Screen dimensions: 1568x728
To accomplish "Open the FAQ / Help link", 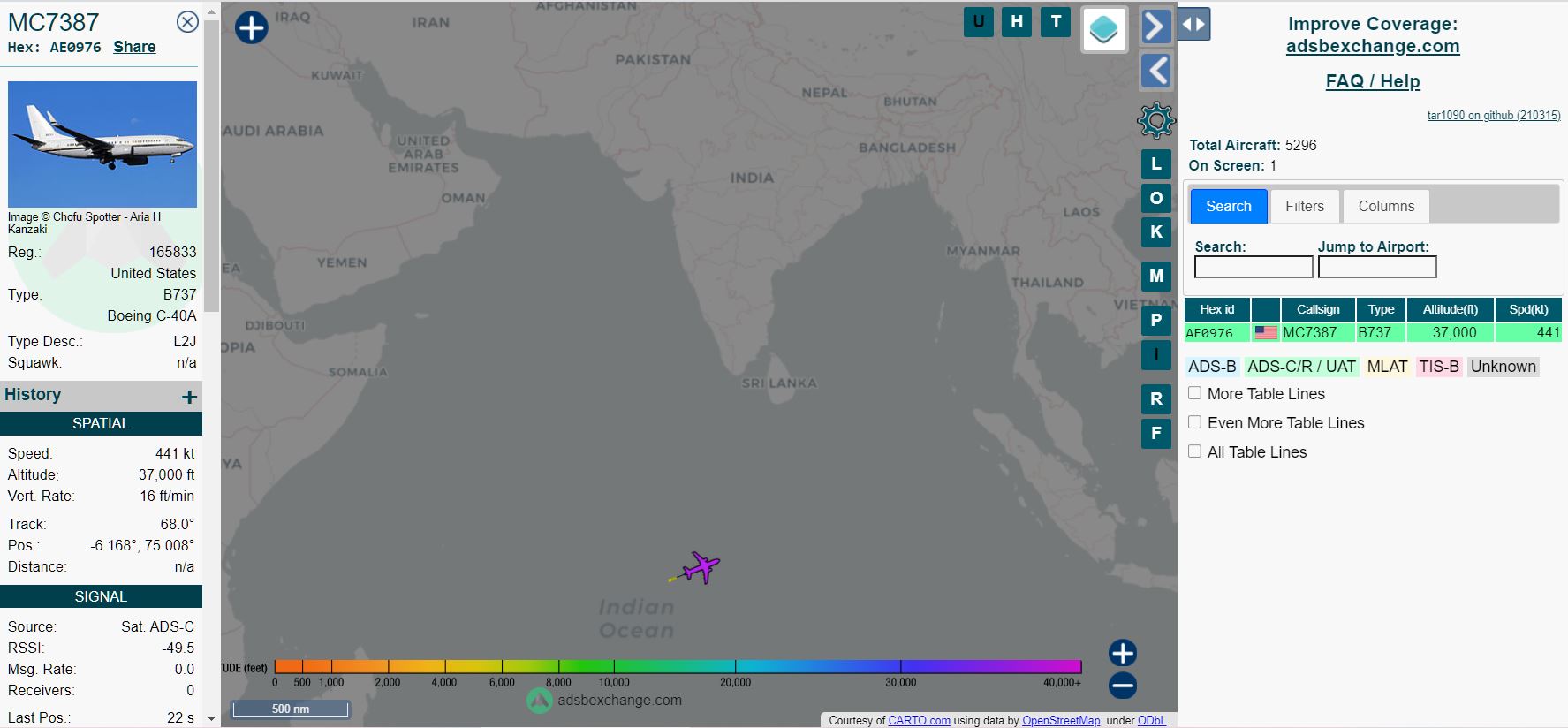I will (1373, 81).
